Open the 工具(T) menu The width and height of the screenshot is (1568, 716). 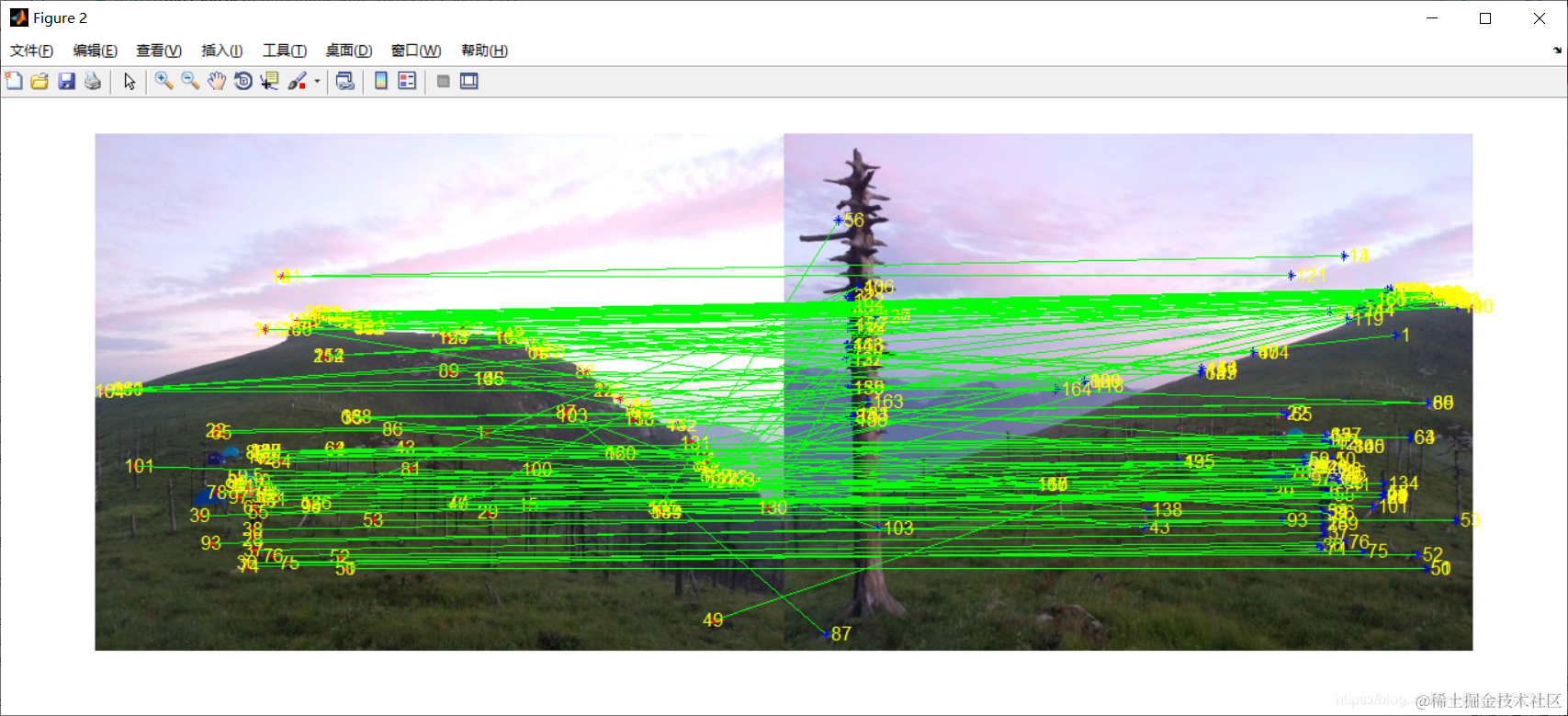click(x=285, y=51)
